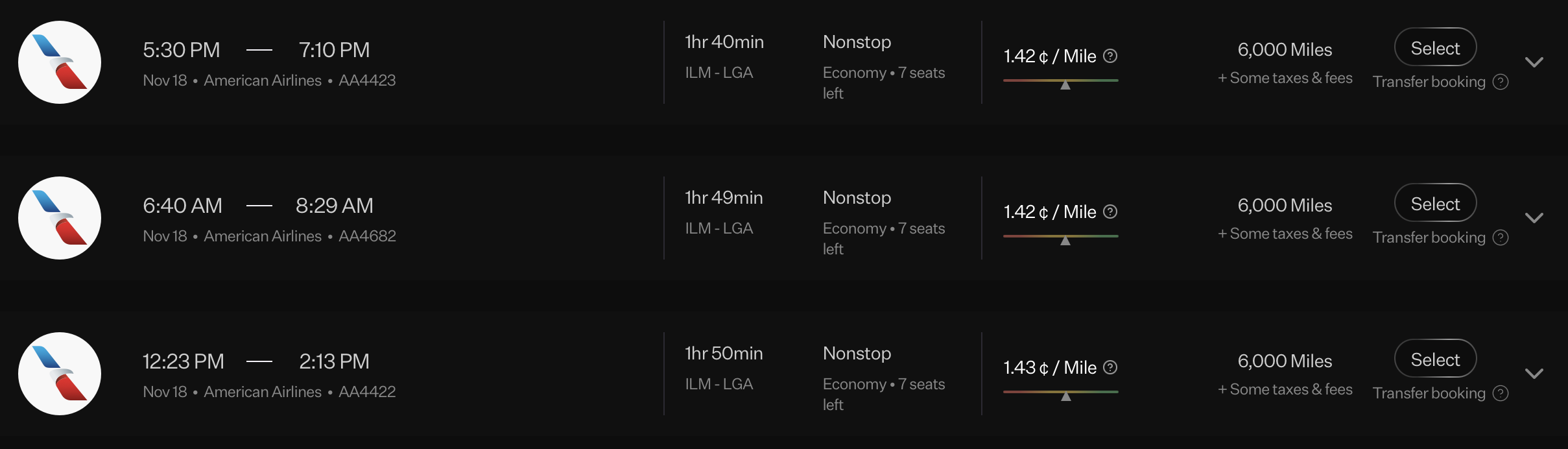1568x449 pixels.
Task: Click the American Airlines logo on flight AA4422
Action: [x=59, y=373]
